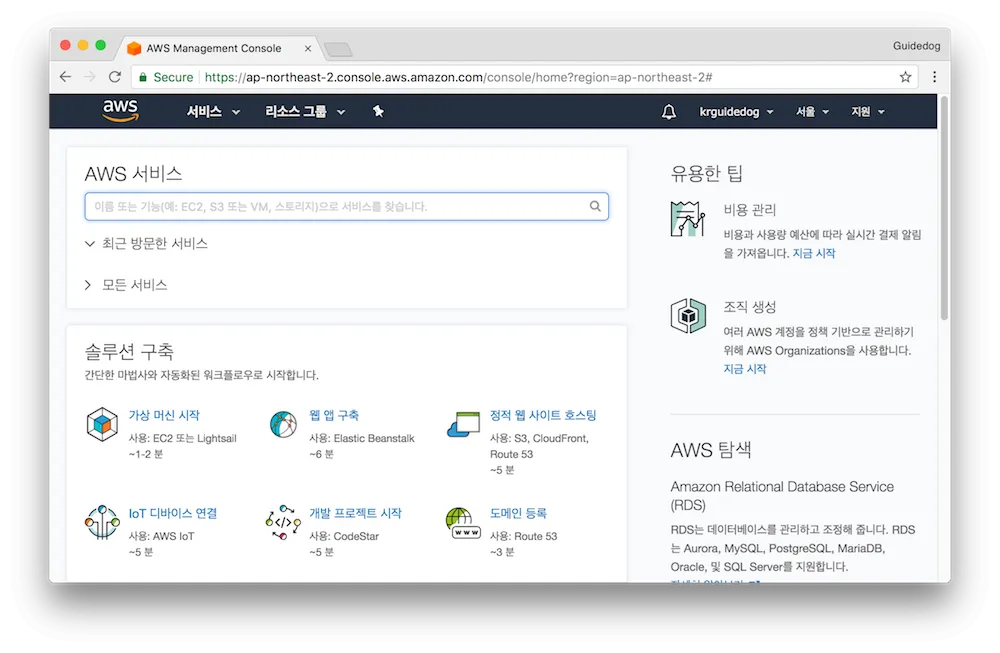Click the development project code icon
Image resolution: width=1000 pixels, height=653 pixels.
(x=283, y=522)
